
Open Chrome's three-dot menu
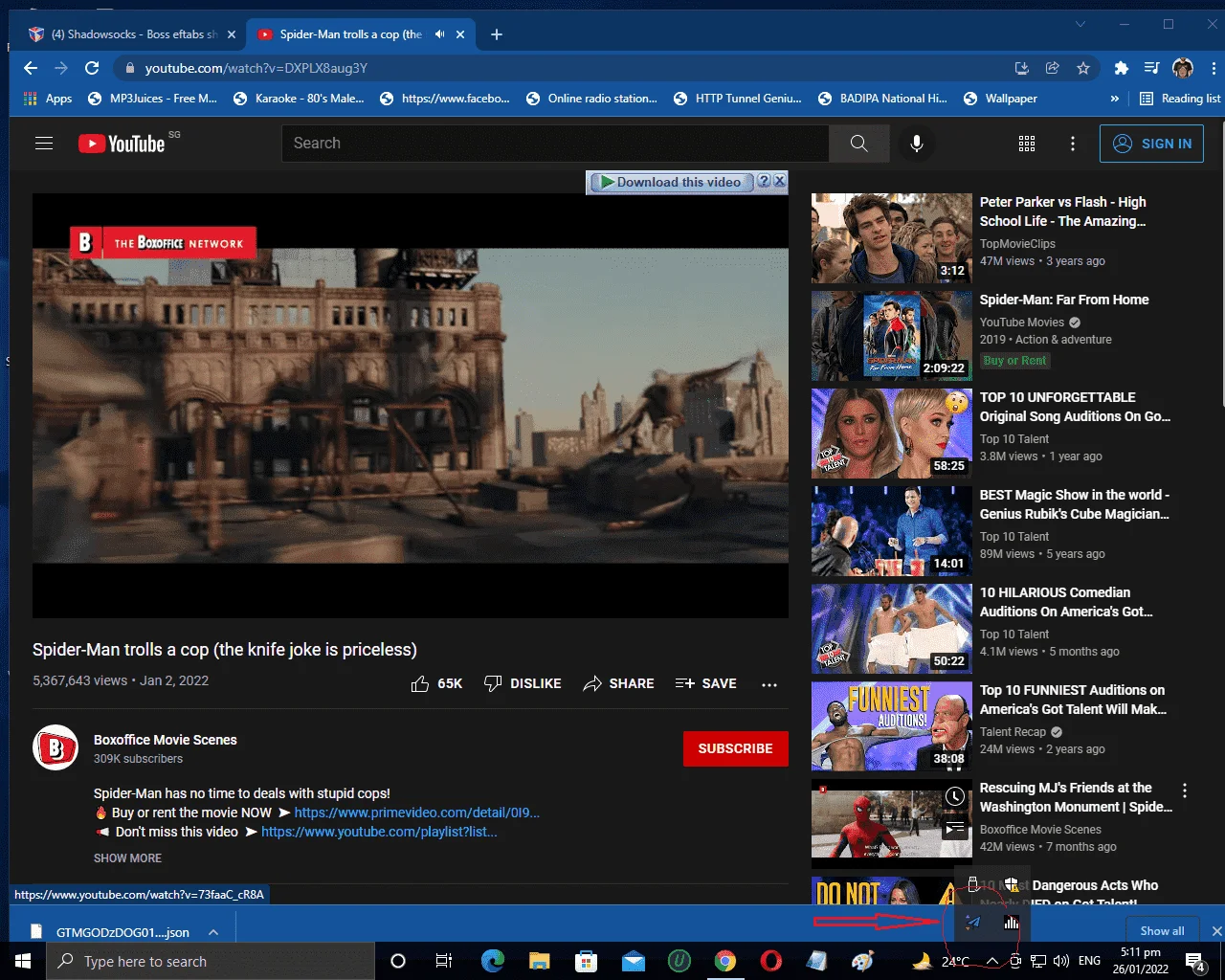pos(1214,68)
